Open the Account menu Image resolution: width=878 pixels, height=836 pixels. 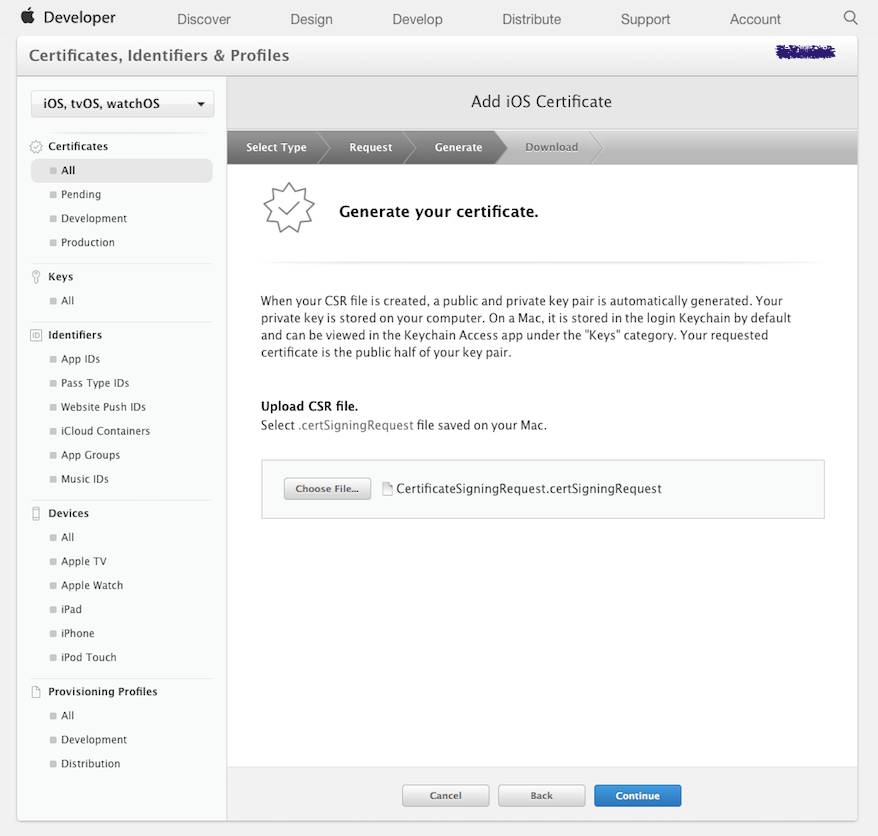755,19
